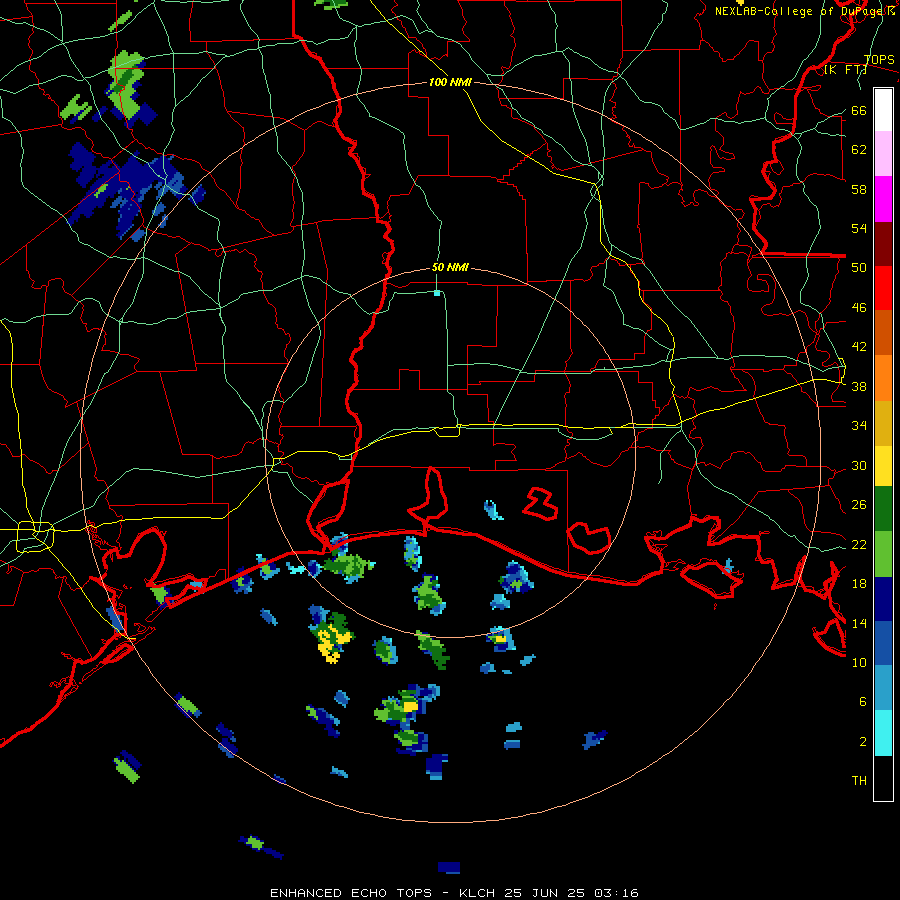Click the gold 34 kft legend swatch
The width and height of the screenshot is (900, 900).
[883, 423]
